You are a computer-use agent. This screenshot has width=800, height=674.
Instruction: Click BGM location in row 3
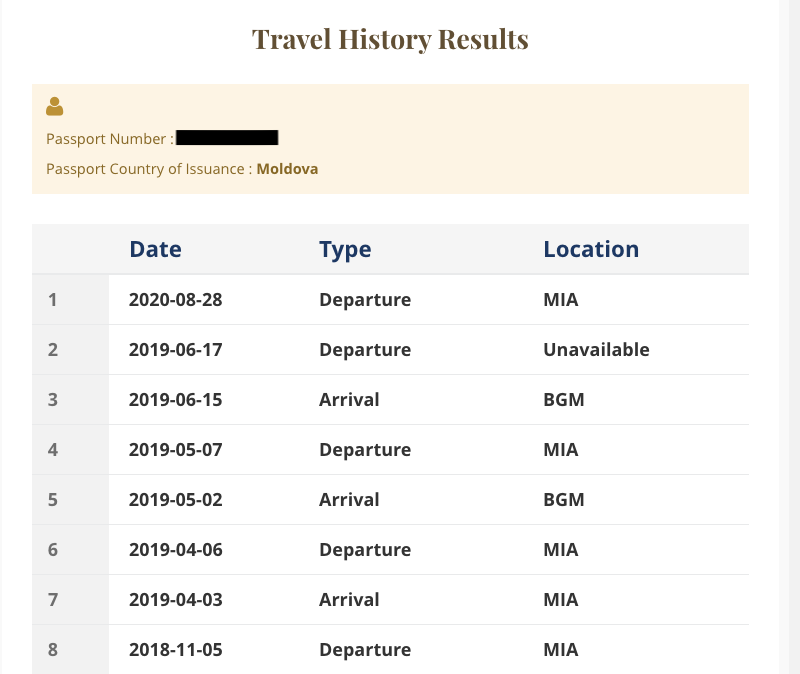[x=564, y=400]
